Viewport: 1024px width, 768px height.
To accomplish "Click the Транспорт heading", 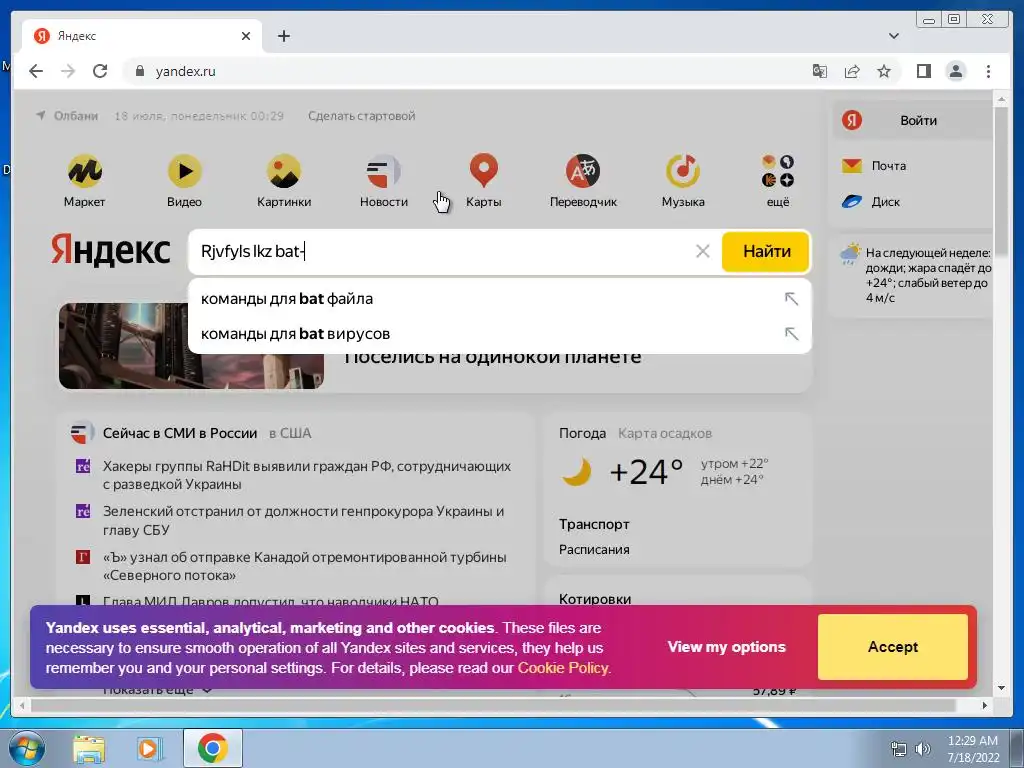I will tap(594, 524).
